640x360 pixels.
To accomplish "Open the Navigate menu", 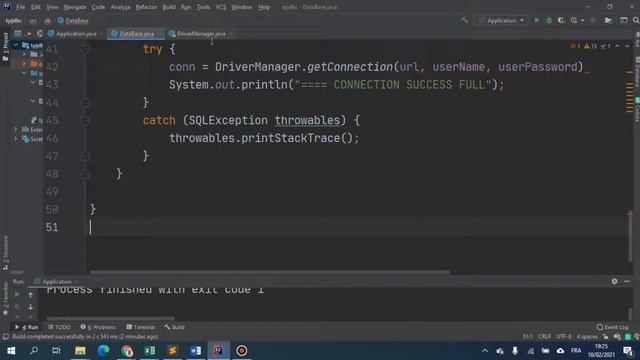I will tap(75, 7).
